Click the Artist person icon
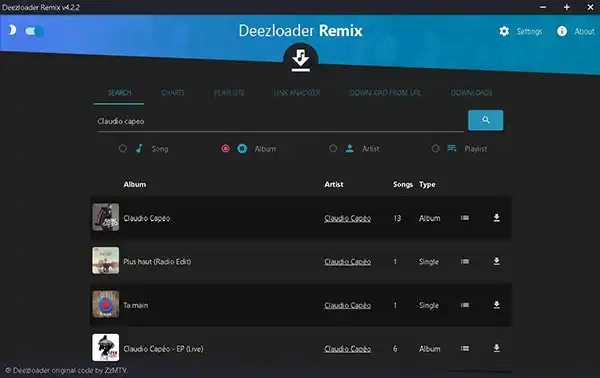 (349, 148)
